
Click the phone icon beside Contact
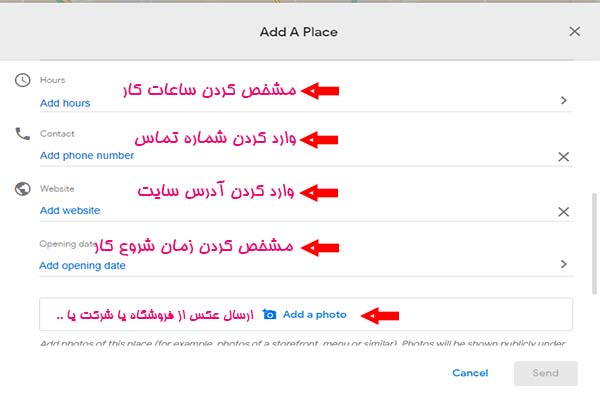[23, 134]
